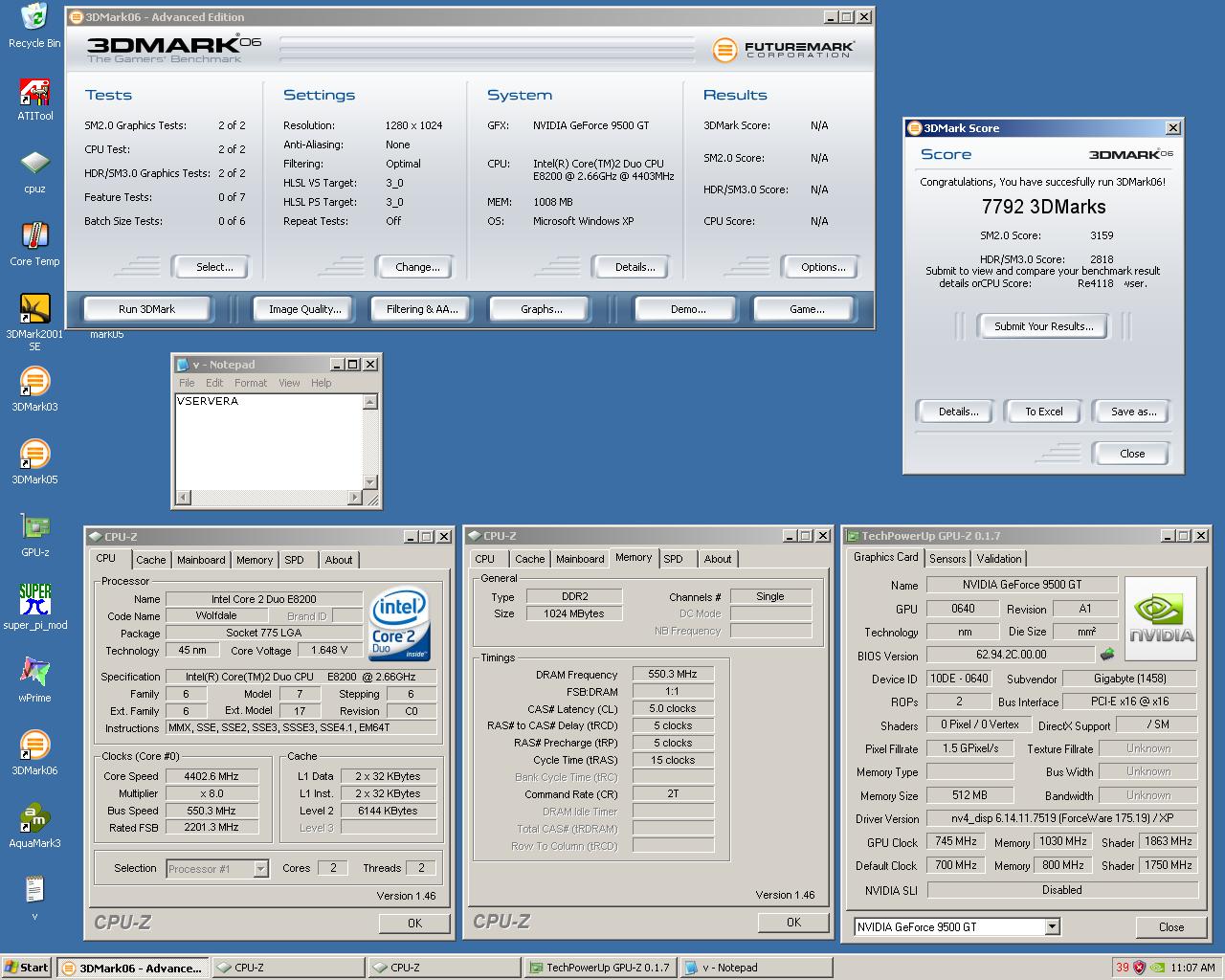Click the GPU Clock value 745 MHz
The width and height of the screenshot is (1225, 980).
point(955,842)
